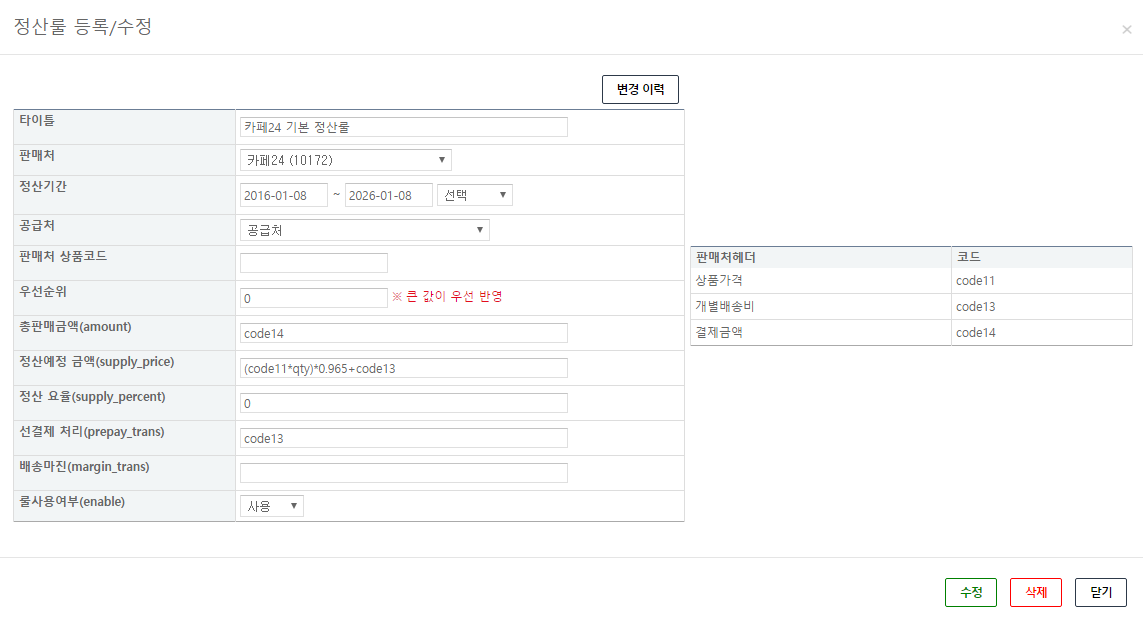Open the 변경 이력 change history
Viewport: 1143px width, 624px height.
(x=640, y=90)
